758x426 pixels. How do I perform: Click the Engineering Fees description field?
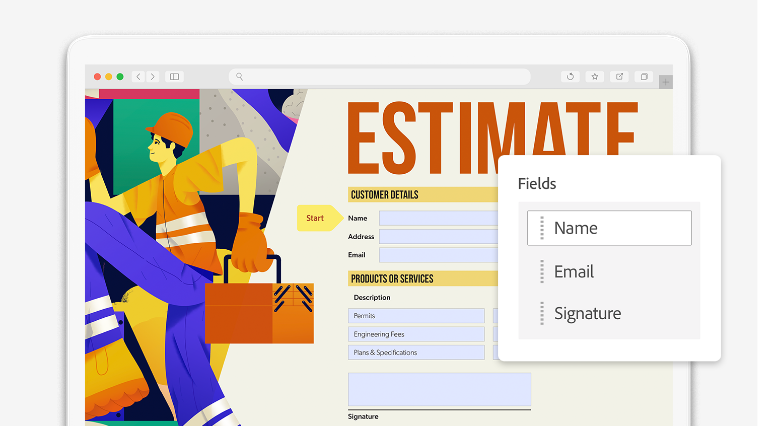coord(416,334)
